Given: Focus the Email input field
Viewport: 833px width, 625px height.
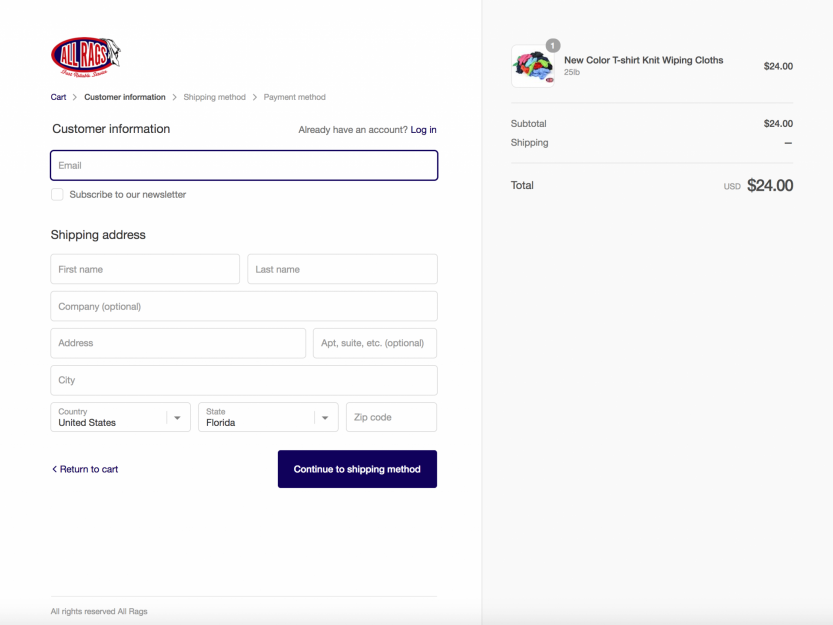Looking at the screenshot, I should tap(244, 165).
